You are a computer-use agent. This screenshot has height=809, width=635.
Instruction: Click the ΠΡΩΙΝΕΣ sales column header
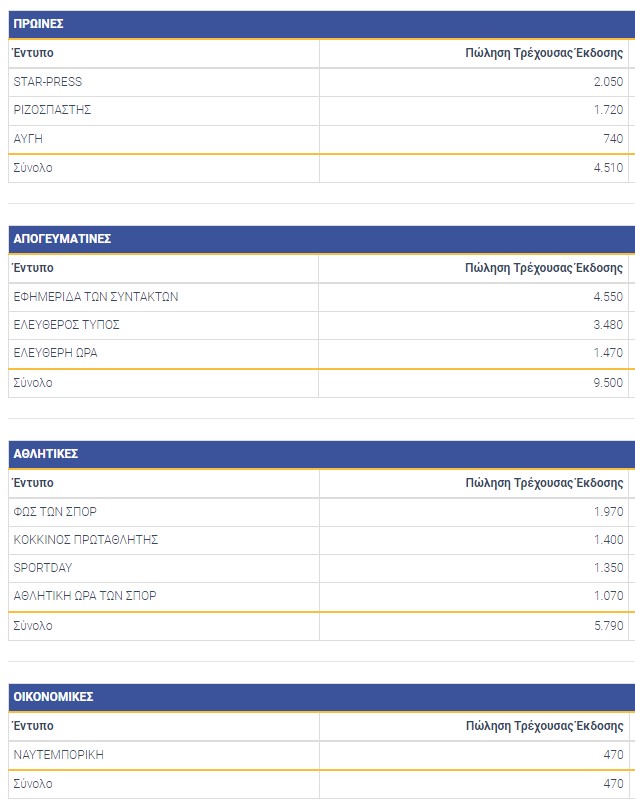(544, 52)
